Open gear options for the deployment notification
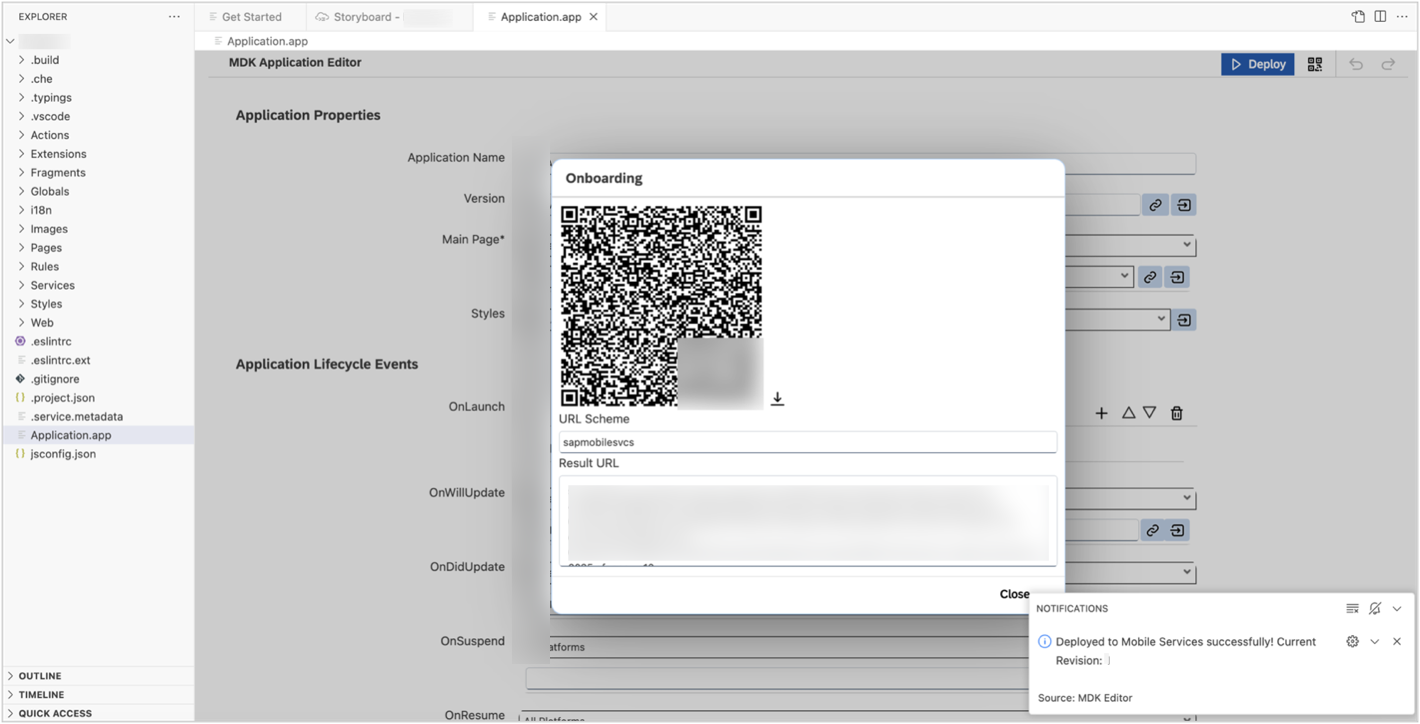 [x=1352, y=642]
